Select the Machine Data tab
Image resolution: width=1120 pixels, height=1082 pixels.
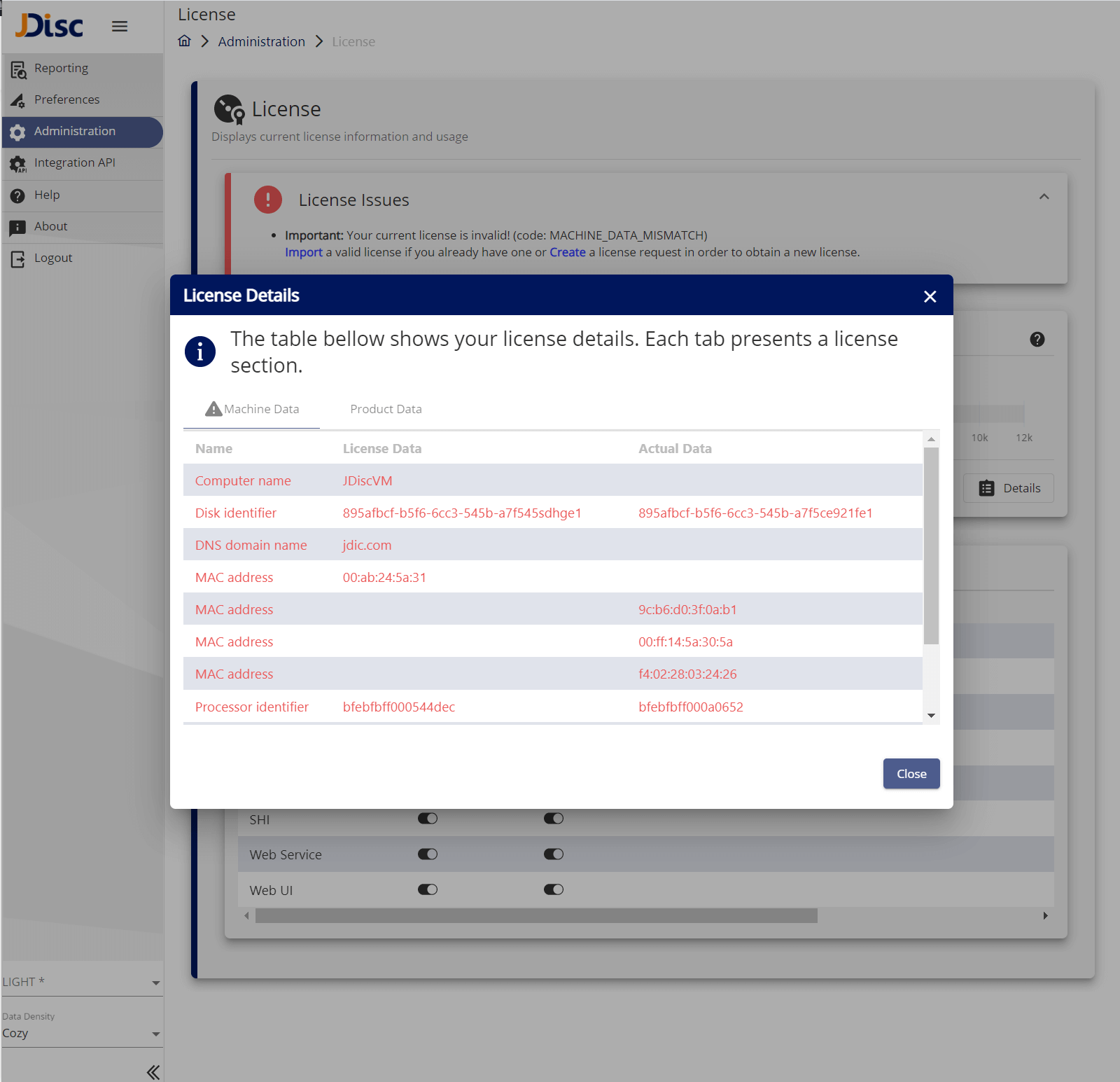coord(252,409)
